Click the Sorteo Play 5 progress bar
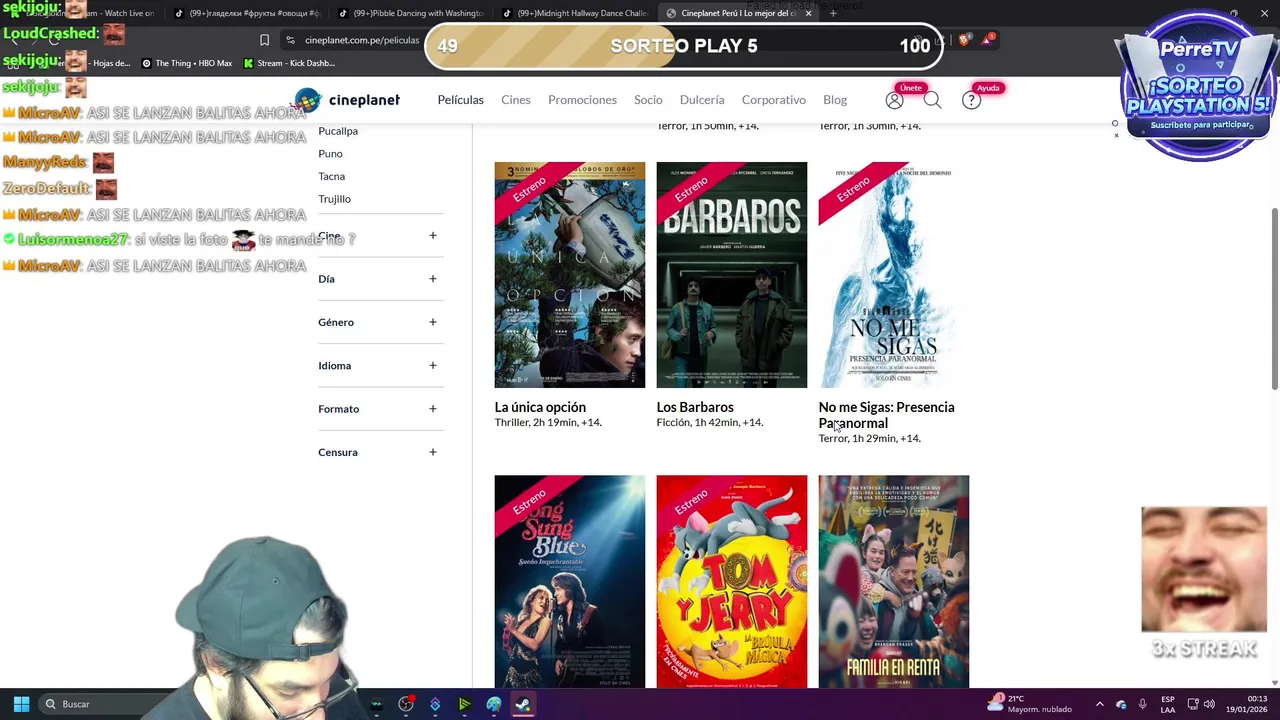Screen dimensions: 1280x720 684,46
